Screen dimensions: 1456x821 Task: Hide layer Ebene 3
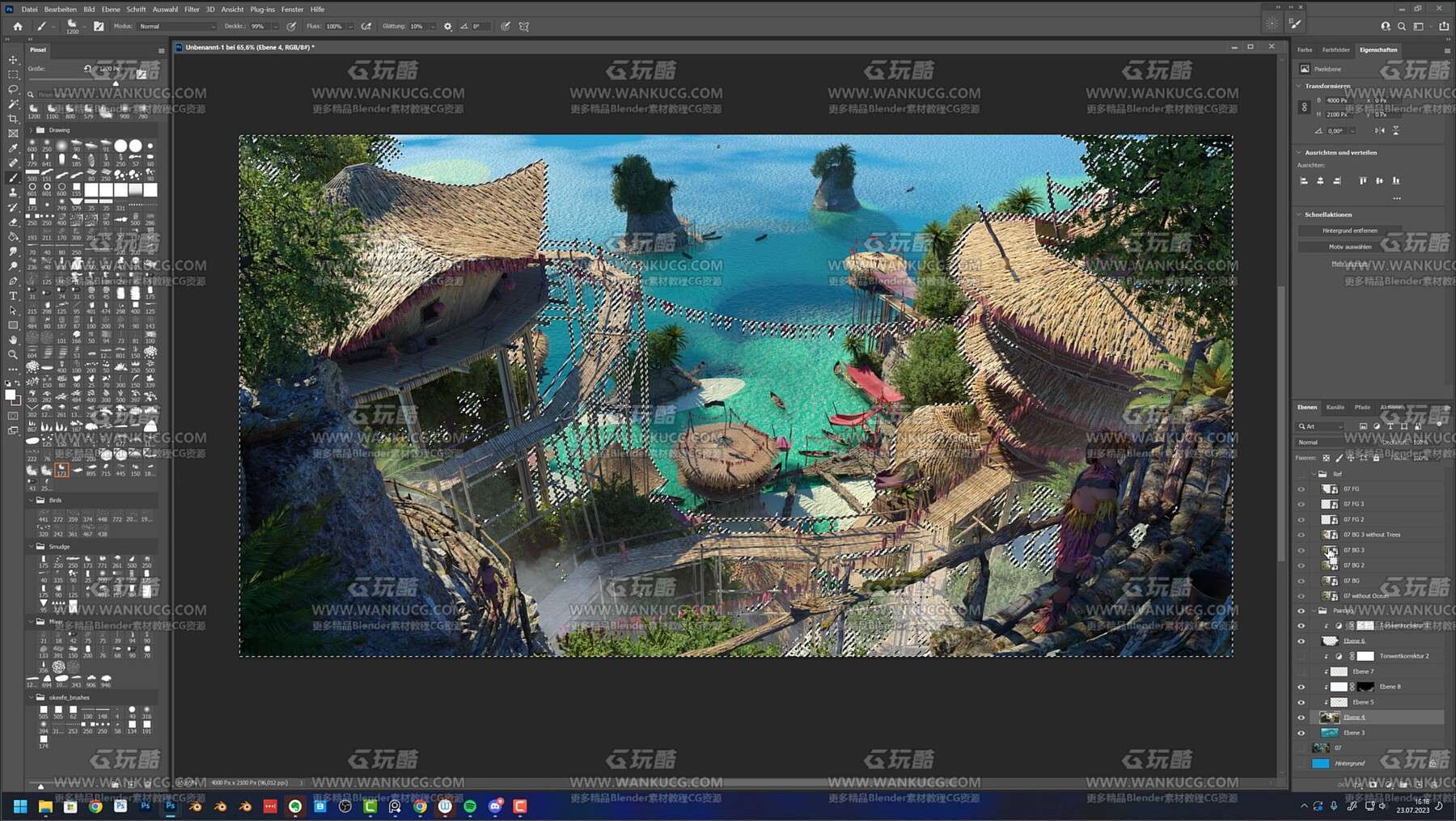click(1302, 733)
